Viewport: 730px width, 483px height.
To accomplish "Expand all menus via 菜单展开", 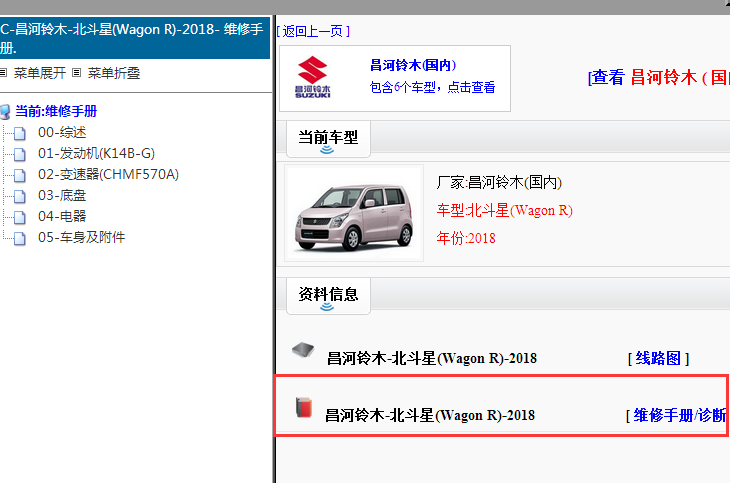I will 40,73.
